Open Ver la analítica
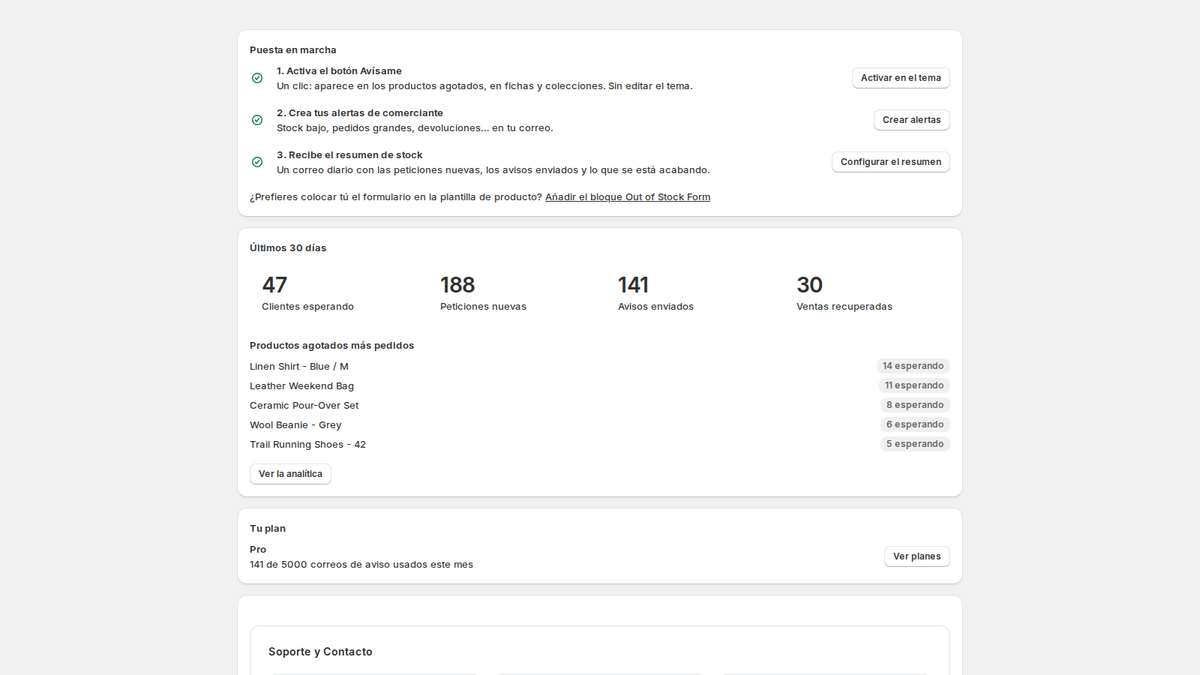This screenshot has width=1200, height=675. point(291,474)
